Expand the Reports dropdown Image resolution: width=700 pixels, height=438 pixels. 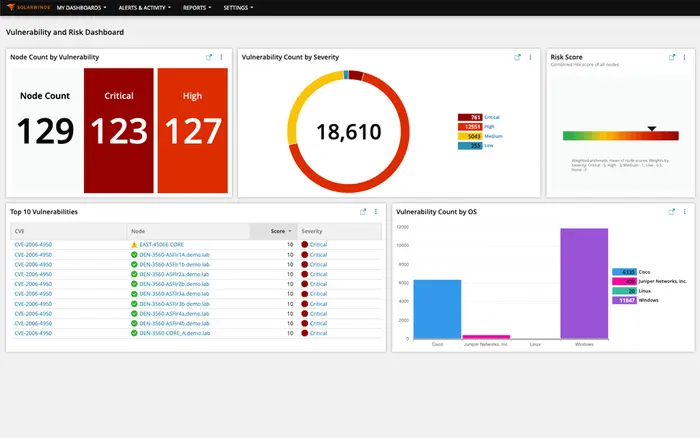click(198, 7)
